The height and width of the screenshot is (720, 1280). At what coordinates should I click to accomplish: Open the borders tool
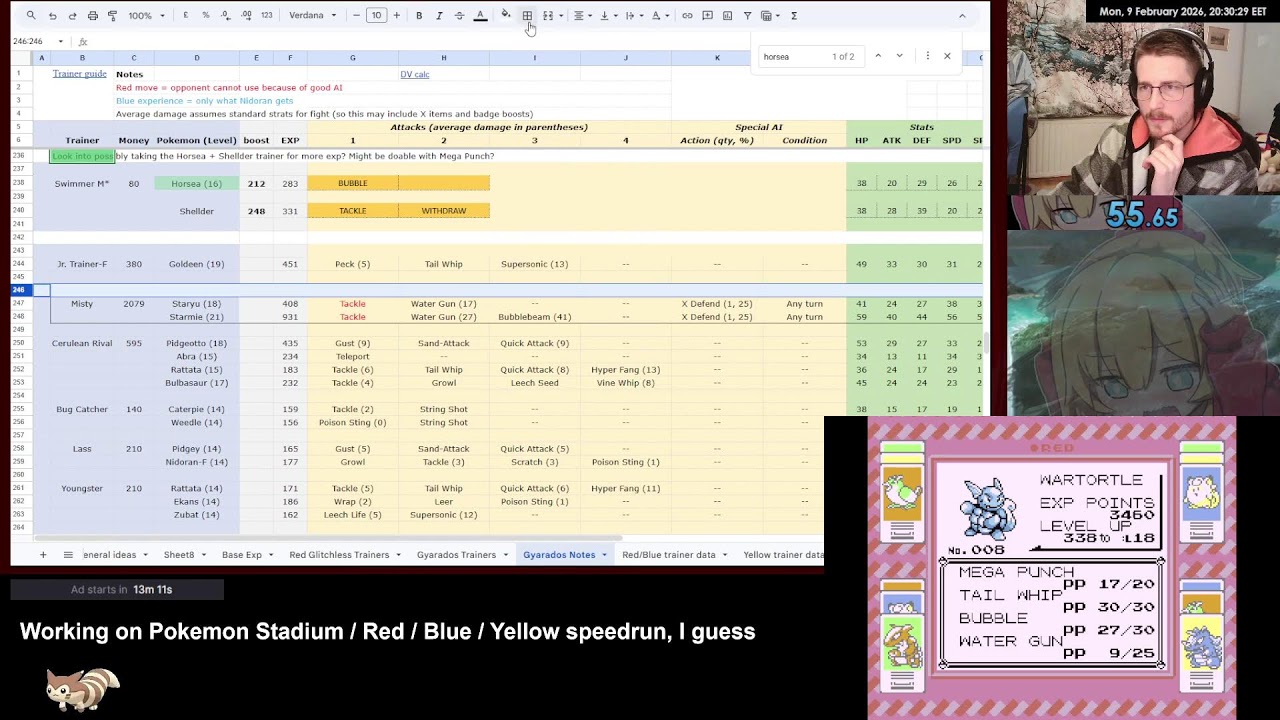click(527, 16)
